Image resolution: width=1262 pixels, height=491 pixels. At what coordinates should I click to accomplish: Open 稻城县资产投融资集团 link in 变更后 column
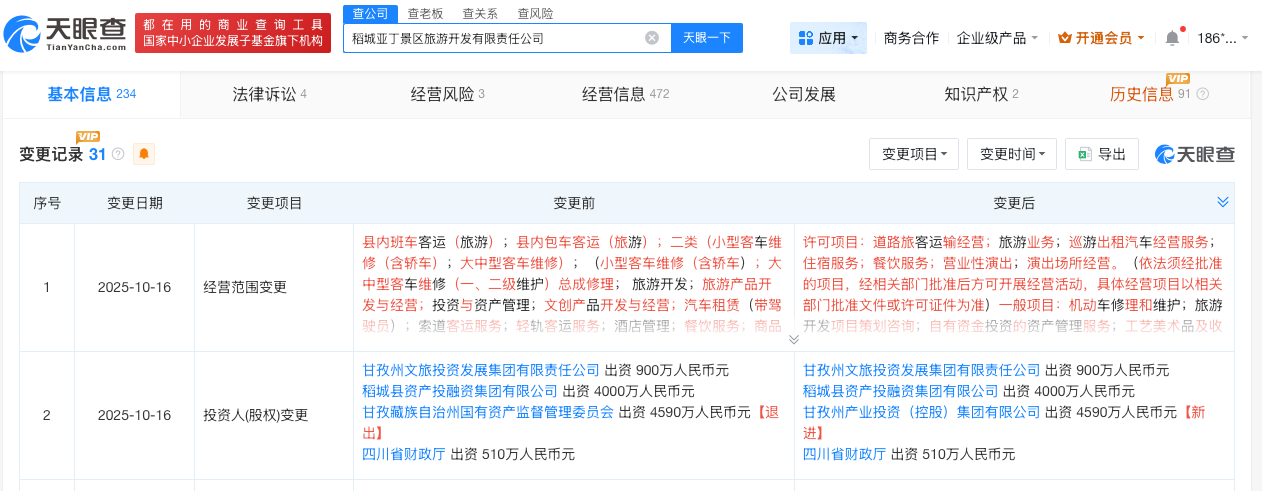tap(901, 391)
